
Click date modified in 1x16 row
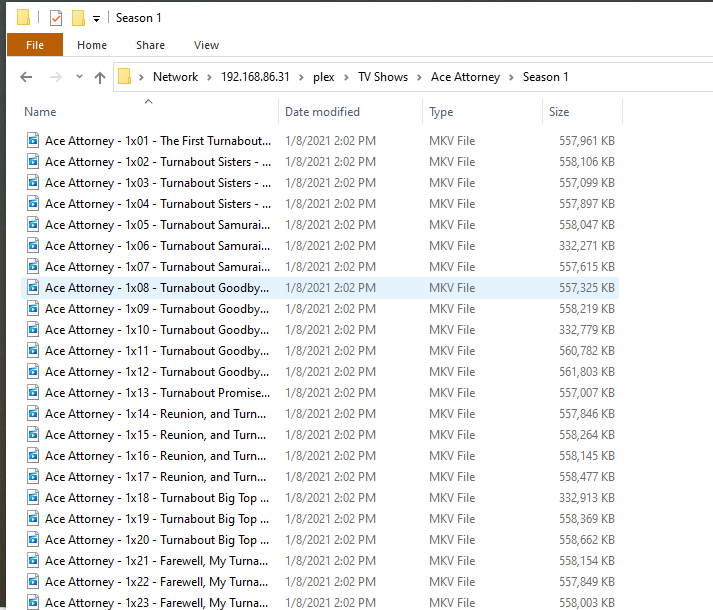(x=331, y=455)
